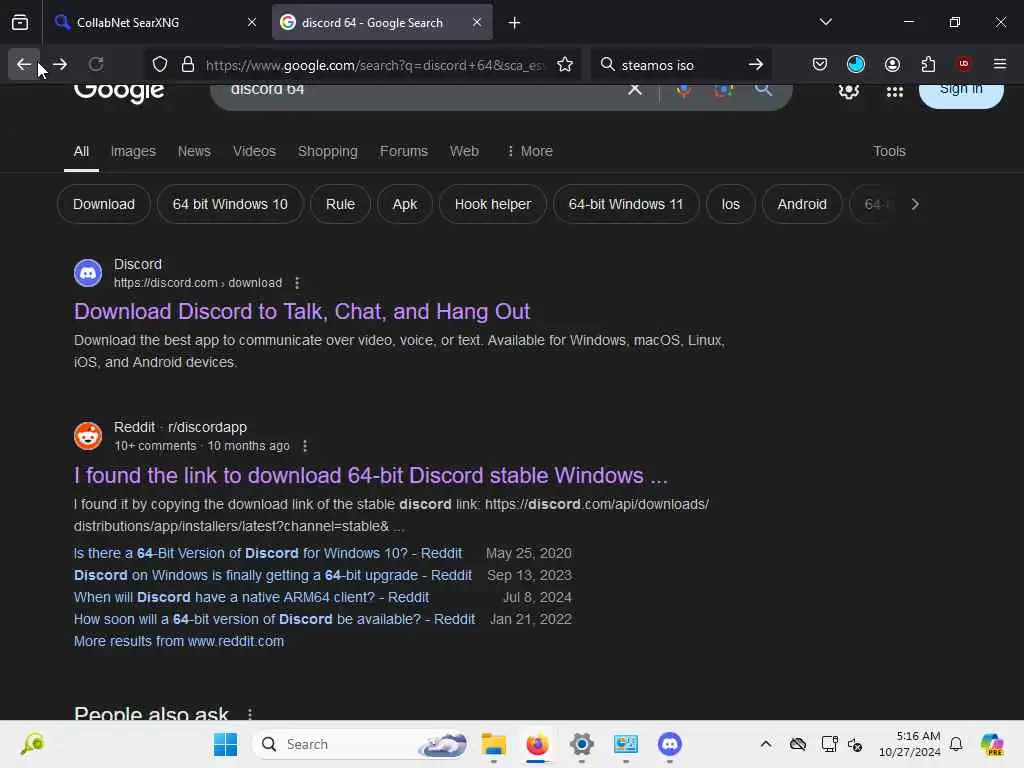List all tabs with the chevron
Viewport: 1024px width, 768px height.
[825, 22]
